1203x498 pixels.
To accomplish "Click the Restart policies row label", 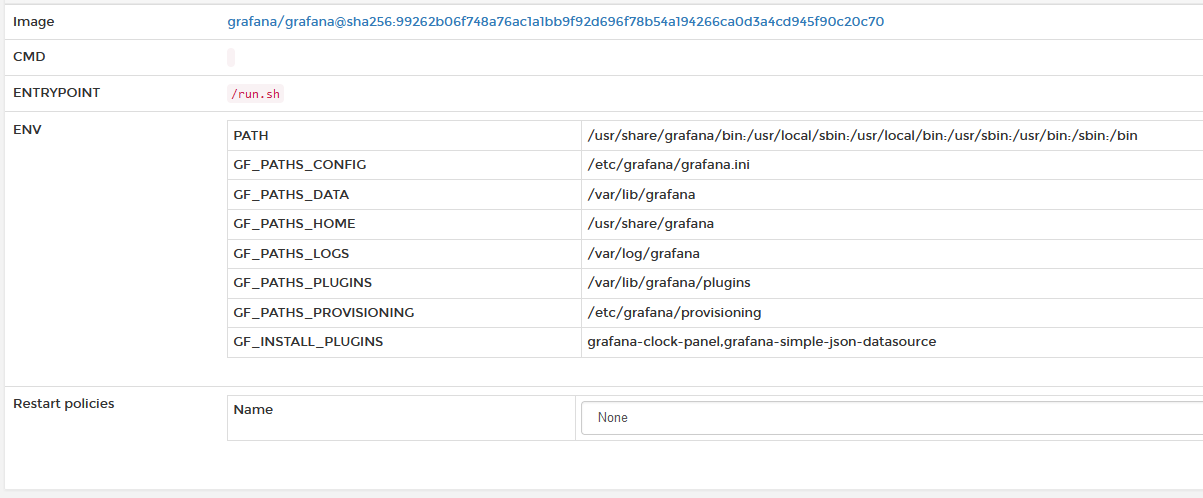I will pyautogui.click(x=64, y=404).
